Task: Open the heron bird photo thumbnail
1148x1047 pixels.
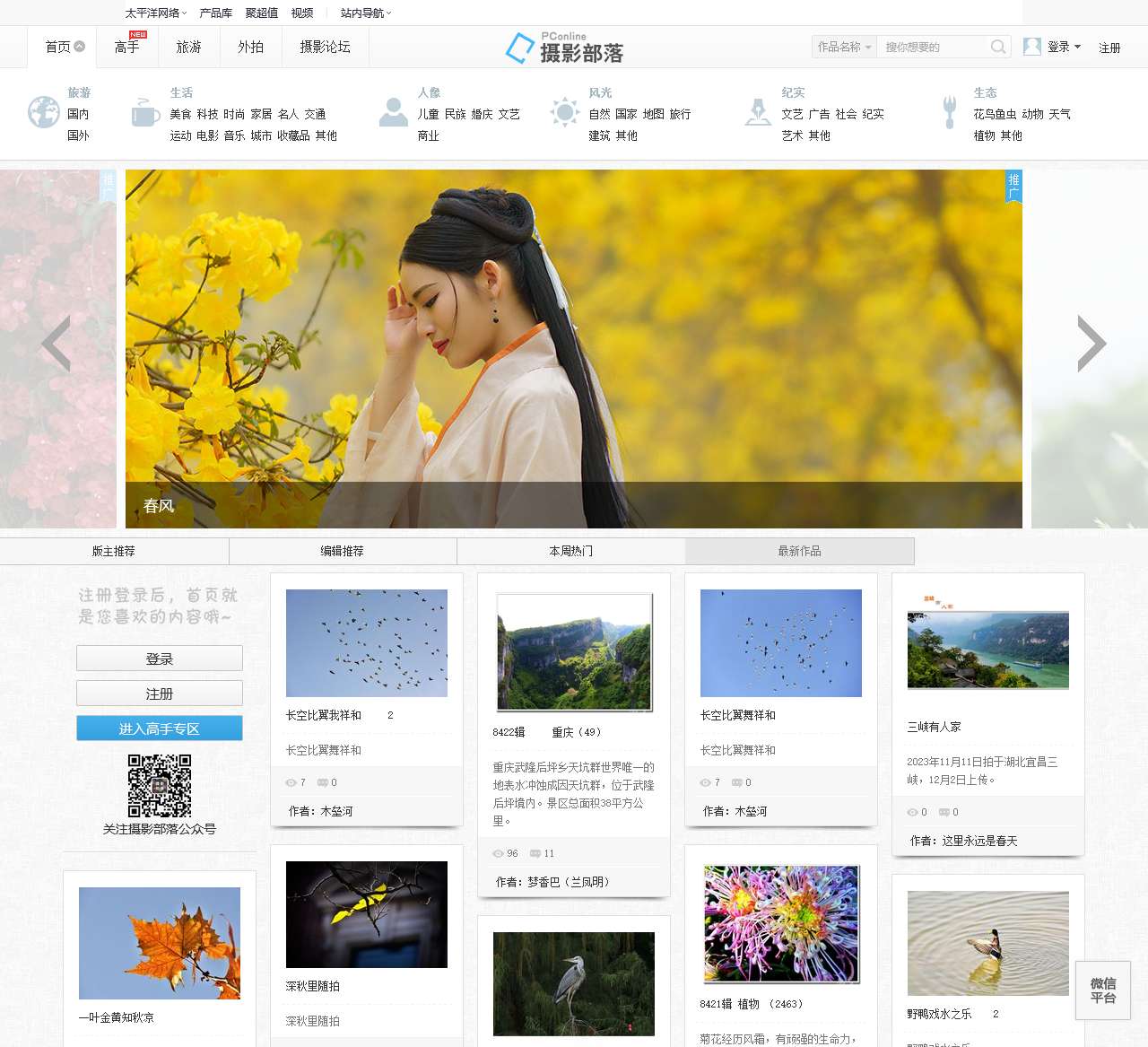Action: click(x=574, y=984)
